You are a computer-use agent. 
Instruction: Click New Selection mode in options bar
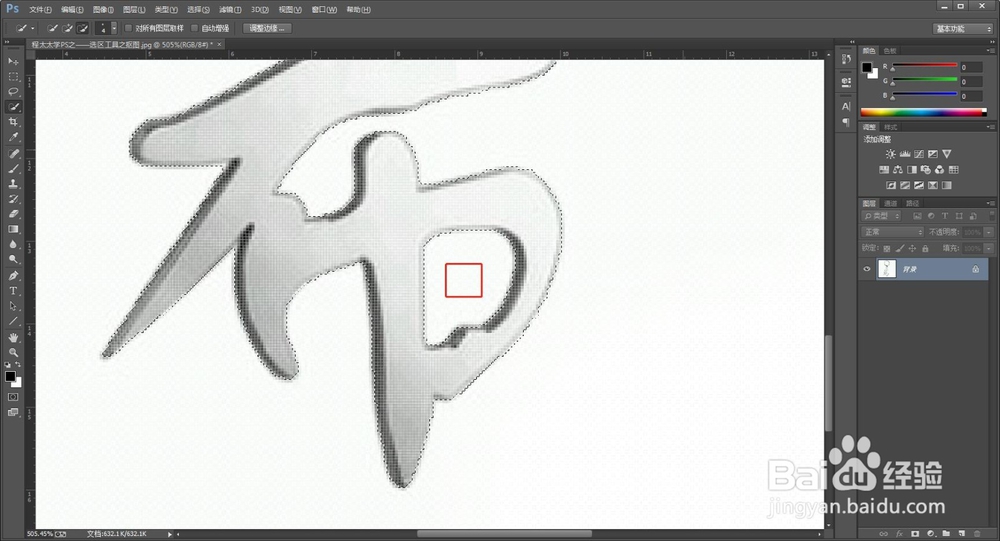coord(52,28)
